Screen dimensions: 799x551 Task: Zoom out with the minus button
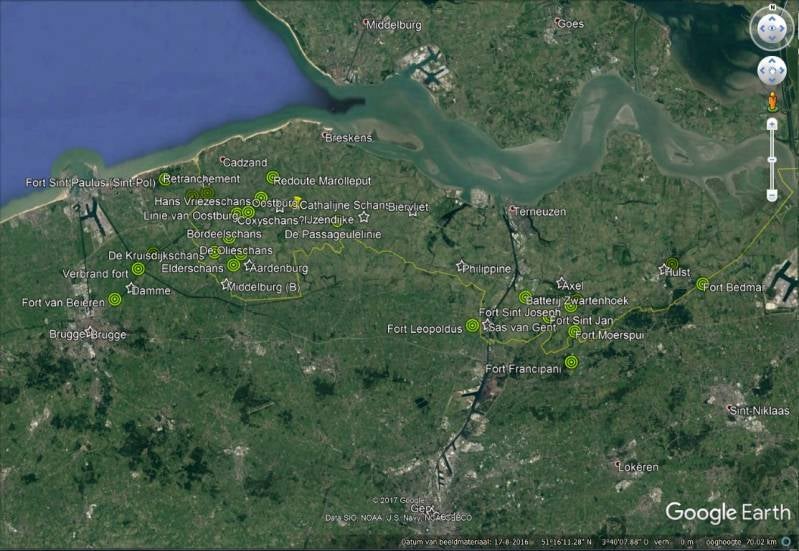coord(773,195)
